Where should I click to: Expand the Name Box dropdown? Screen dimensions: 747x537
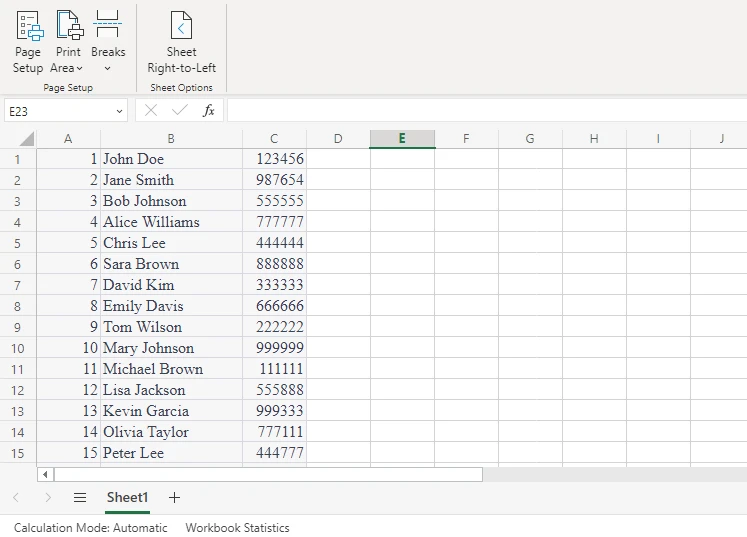(119, 111)
